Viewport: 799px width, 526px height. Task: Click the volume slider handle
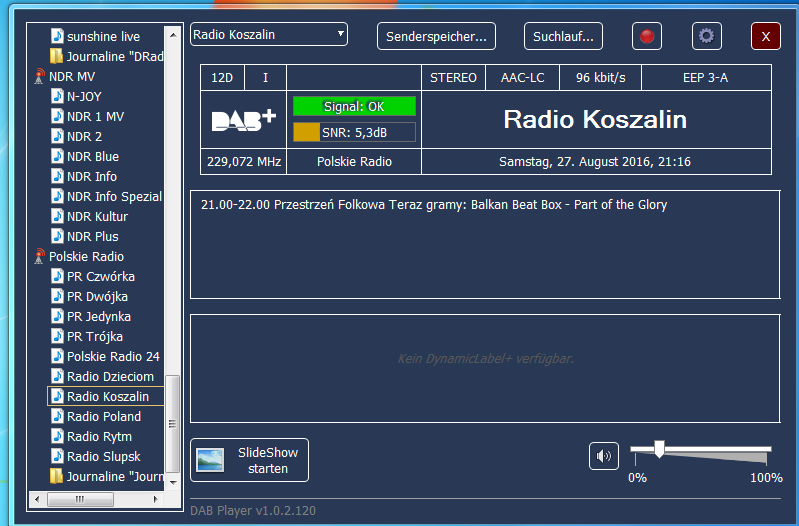tap(658, 449)
